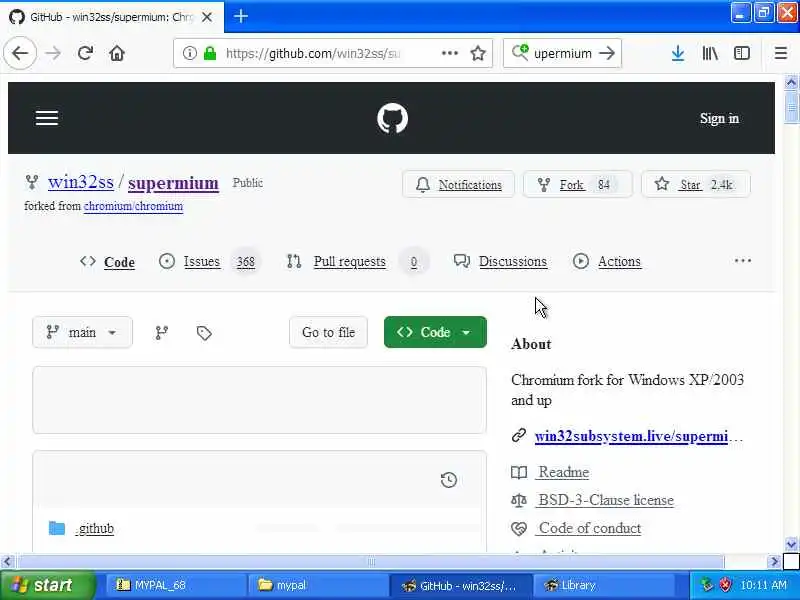
Task: Switch to Library window in taskbar
Action: [602, 585]
